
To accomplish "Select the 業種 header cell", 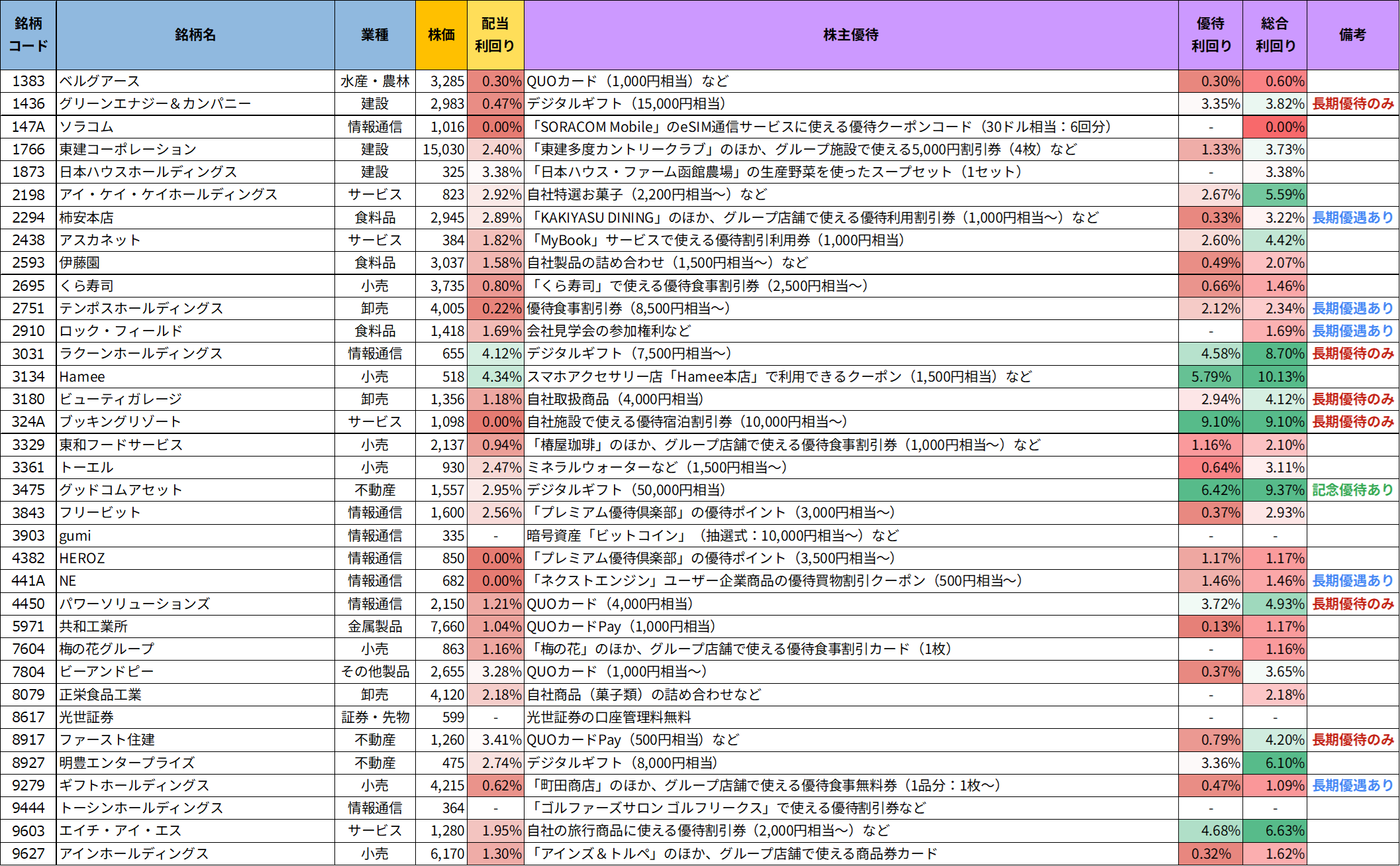I will [375, 34].
